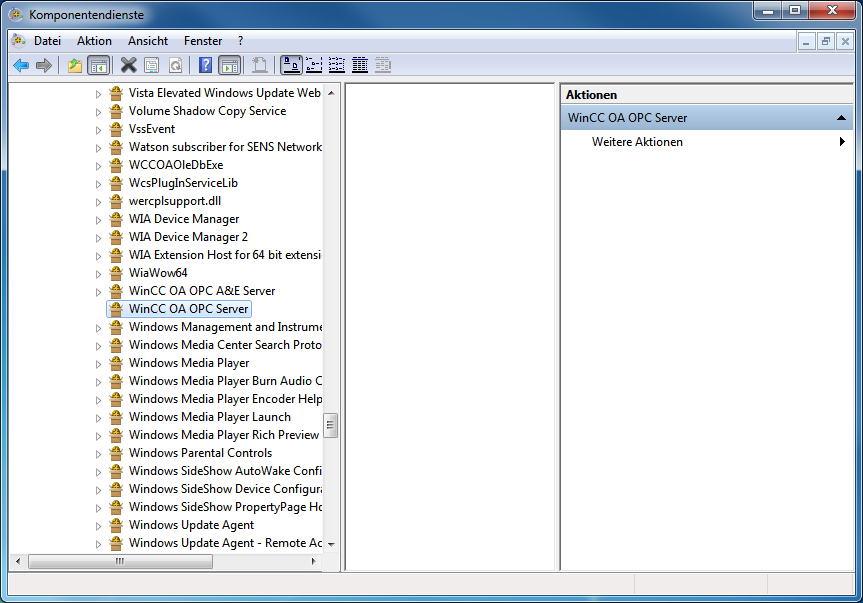This screenshot has height=603, width=863.
Task: Open the Fenster menu
Action: pos(203,41)
